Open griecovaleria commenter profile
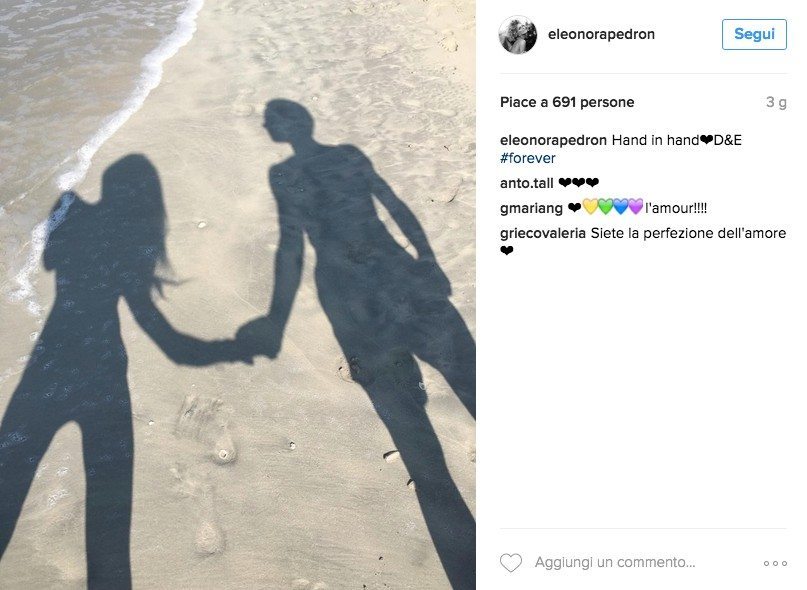The image size is (807, 590). click(542, 233)
